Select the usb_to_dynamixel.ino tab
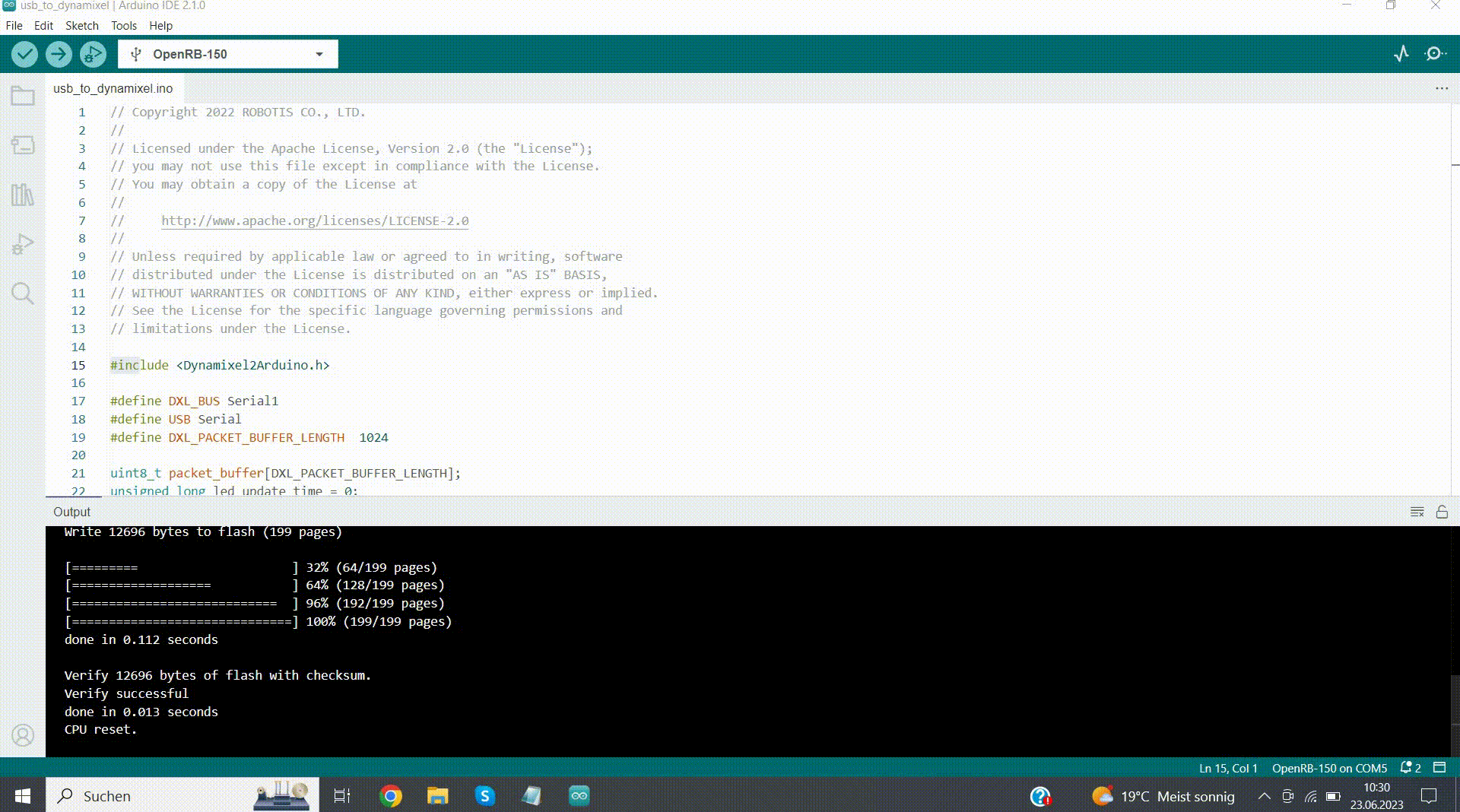The width and height of the screenshot is (1460, 812). 113,88
